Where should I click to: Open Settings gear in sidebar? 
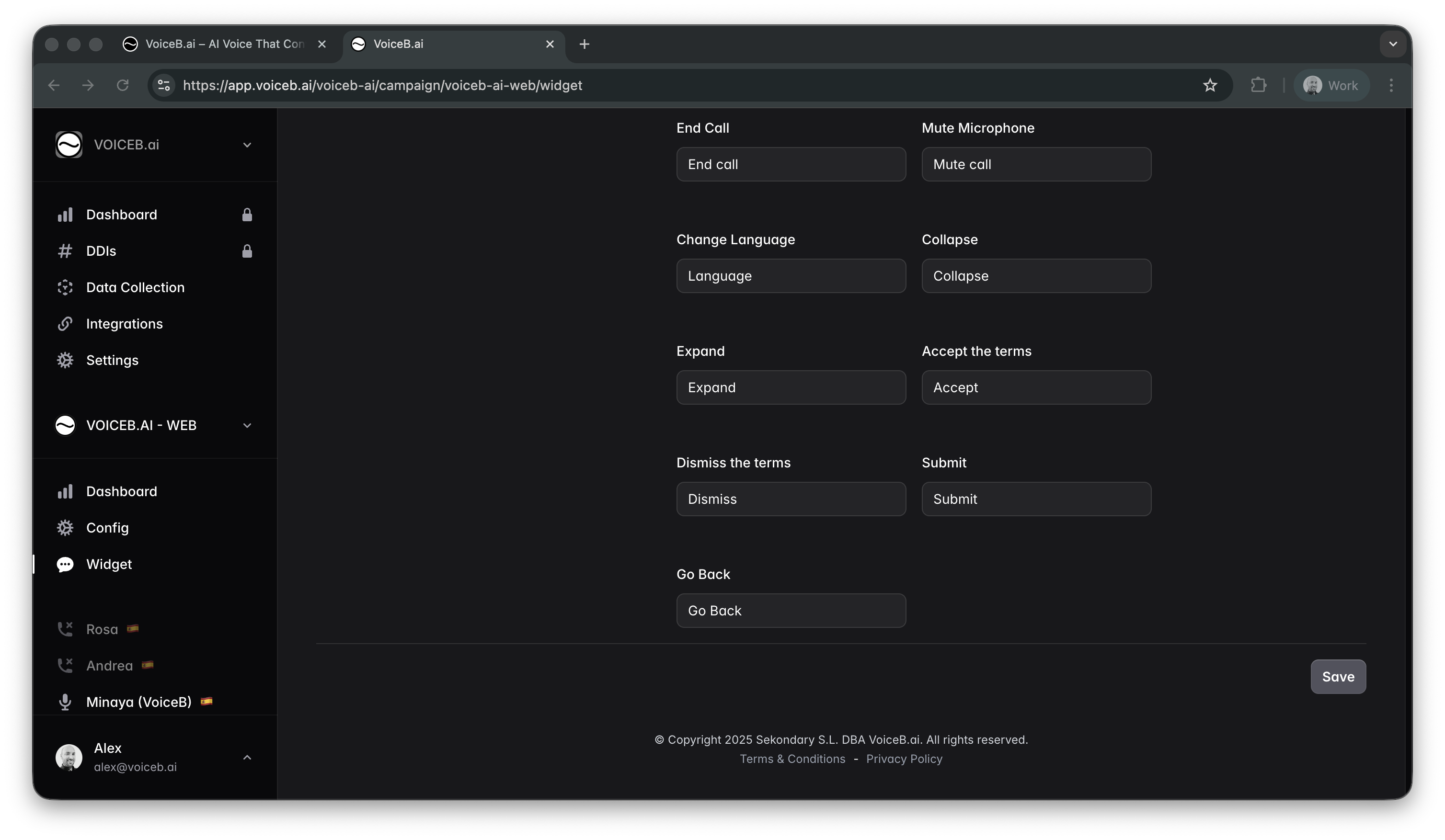[65, 361]
